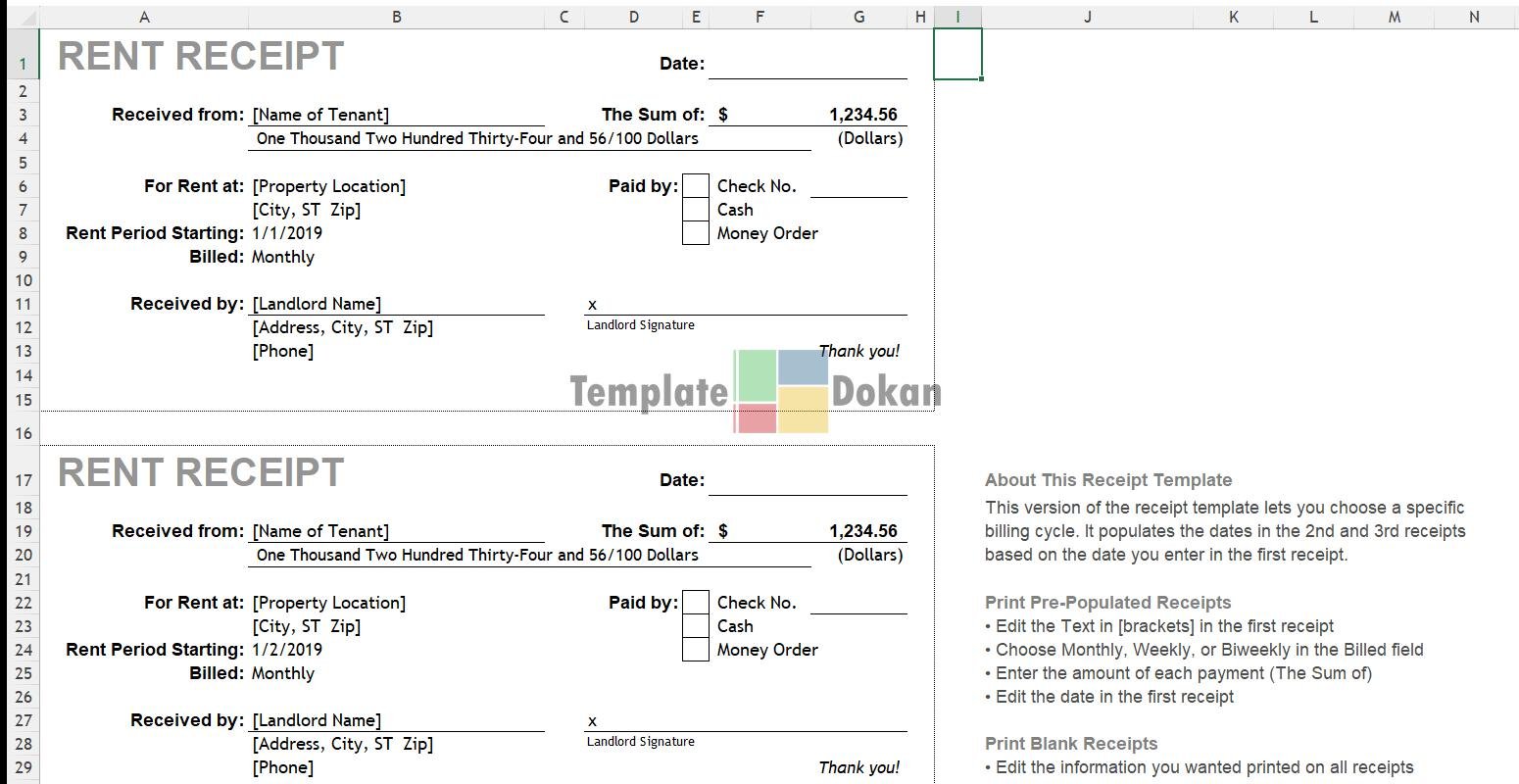The height and width of the screenshot is (784, 1519).
Task: Select the column A header
Action: tap(144, 17)
